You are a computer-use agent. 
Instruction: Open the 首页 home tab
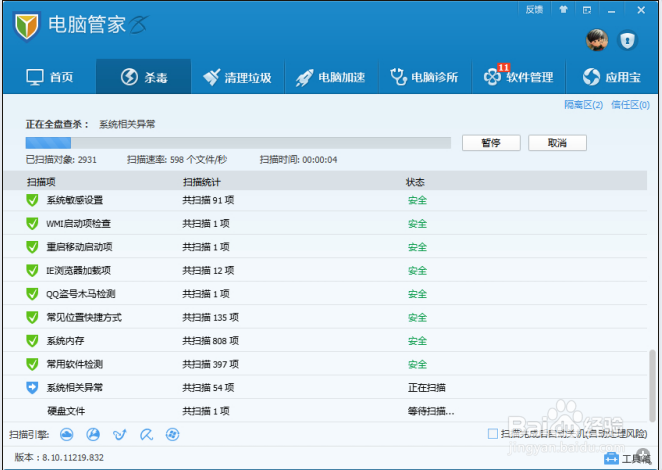click(50, 77)
